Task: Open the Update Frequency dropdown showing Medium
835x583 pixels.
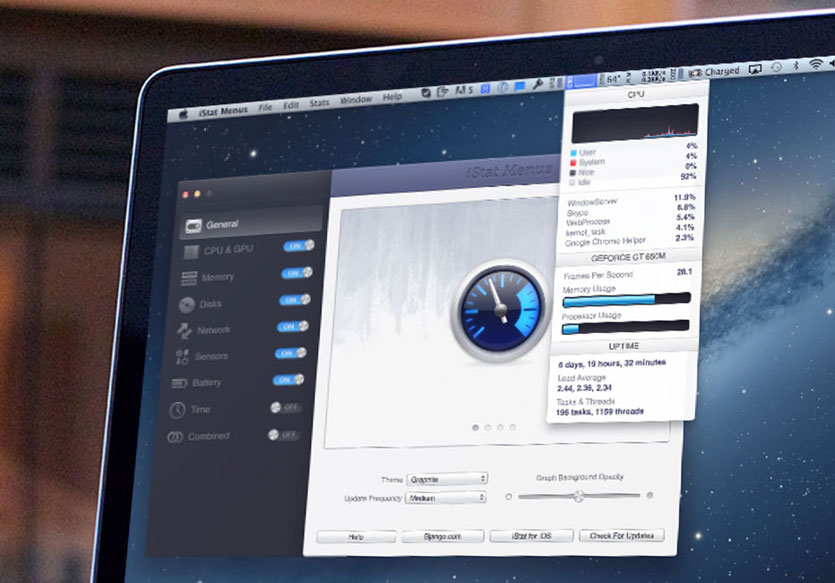Action: (x=446, y=498)
